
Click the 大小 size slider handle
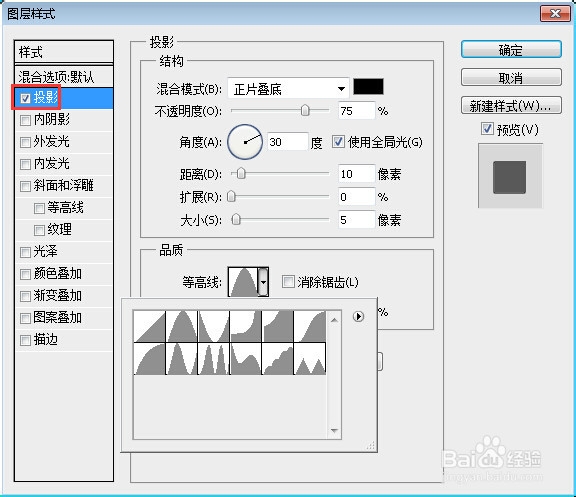click(236, 220)
